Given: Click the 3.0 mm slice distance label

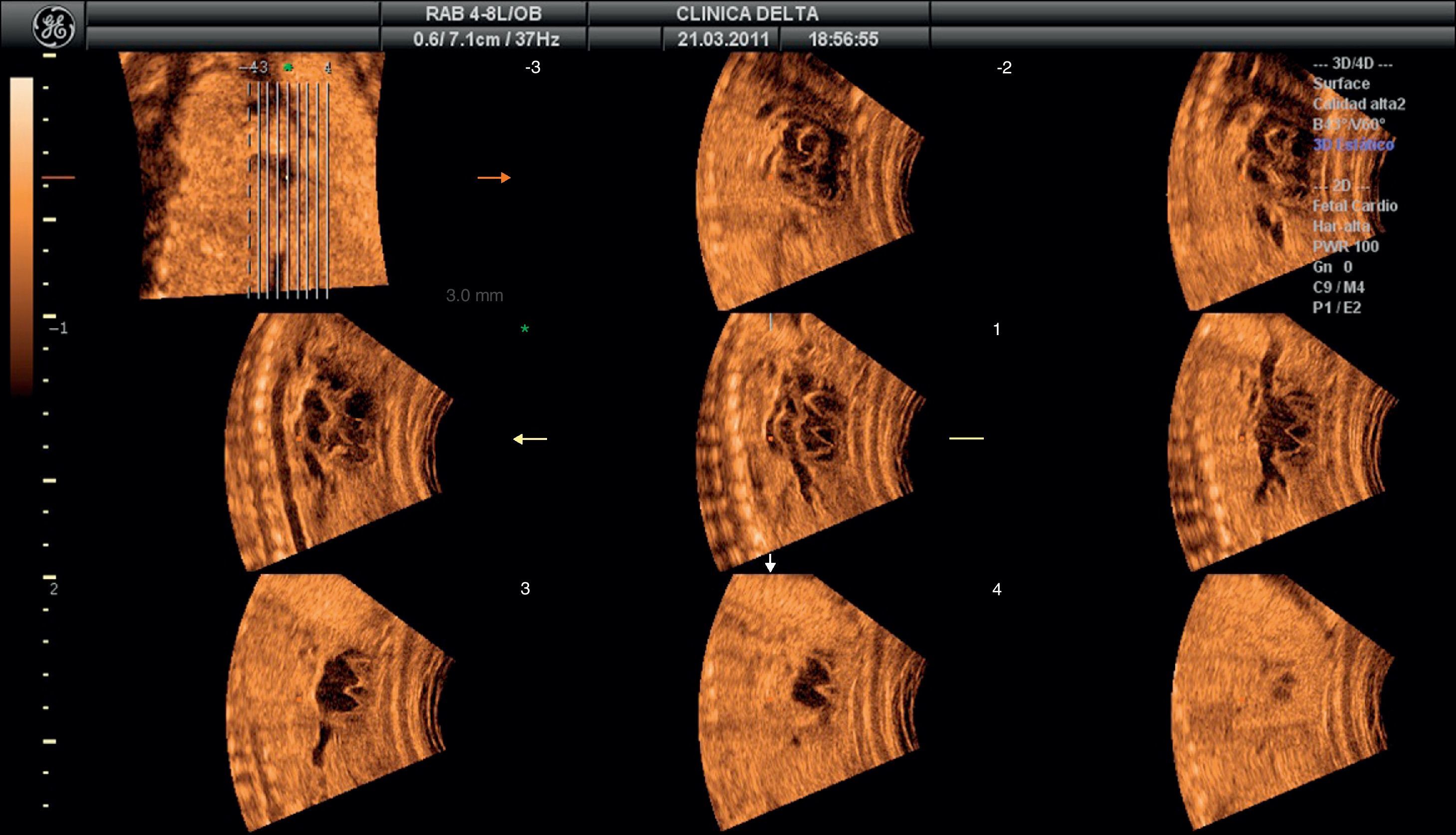Looking at the screenshot, I should coord(475,296).
